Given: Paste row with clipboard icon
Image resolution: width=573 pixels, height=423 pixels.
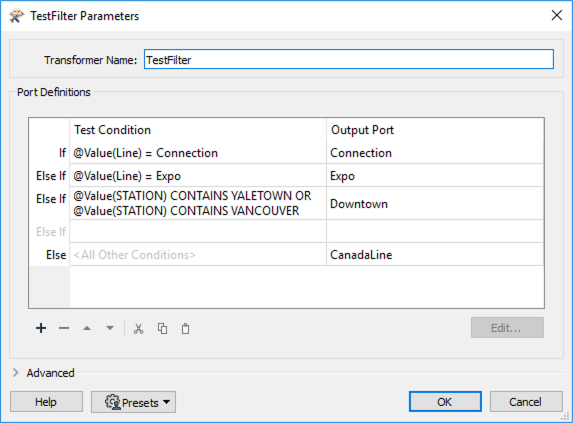Looking at the screenshot, I should click(x=185, y=328).
